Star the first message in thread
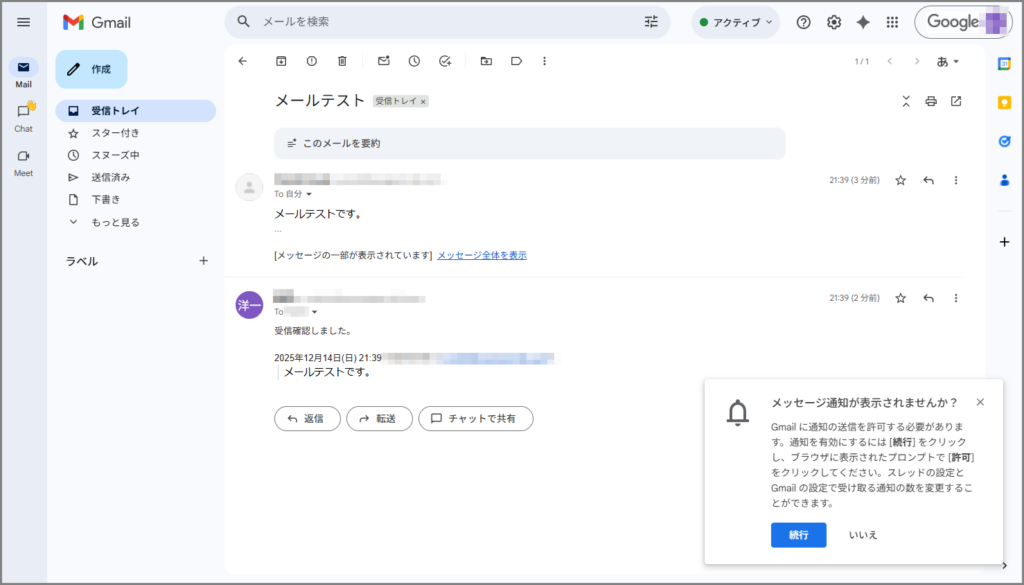This screenshot has width=1024, height=585. click(900, 180)
